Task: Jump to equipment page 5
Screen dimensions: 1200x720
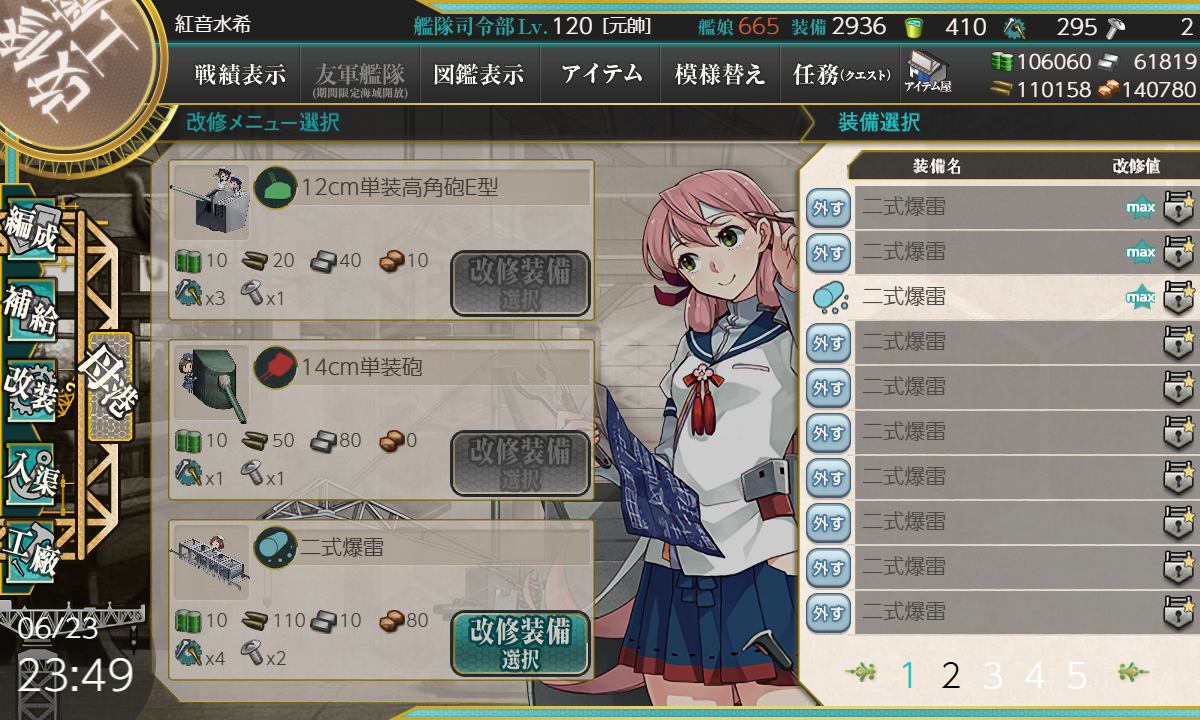Action: pyautogui.click(x=1077, y=677)
